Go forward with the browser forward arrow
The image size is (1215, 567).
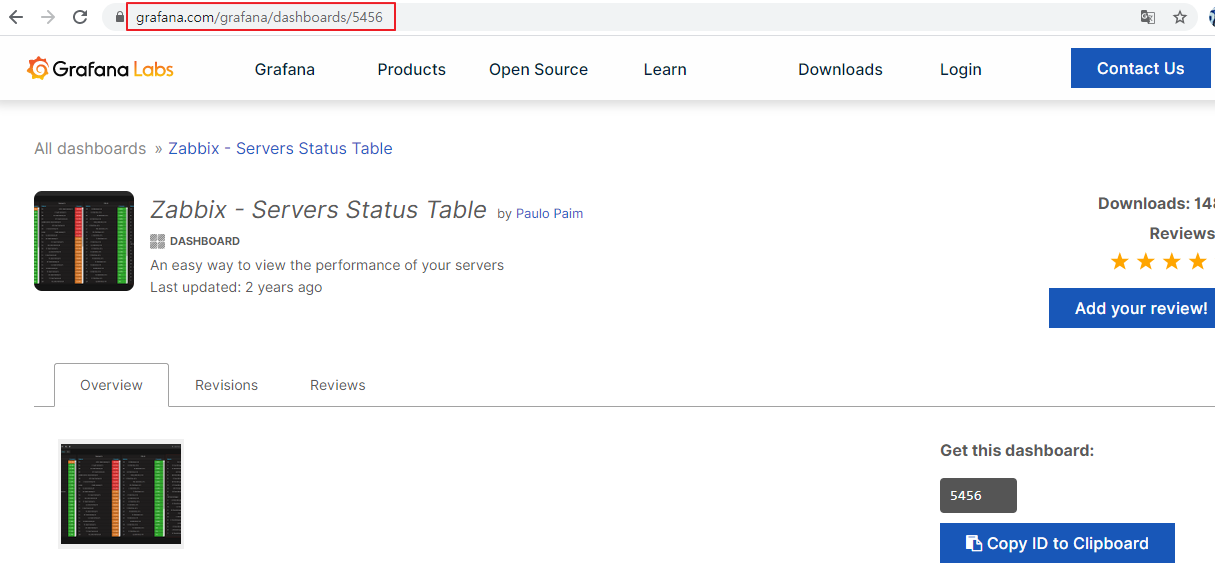coord(47,17)
